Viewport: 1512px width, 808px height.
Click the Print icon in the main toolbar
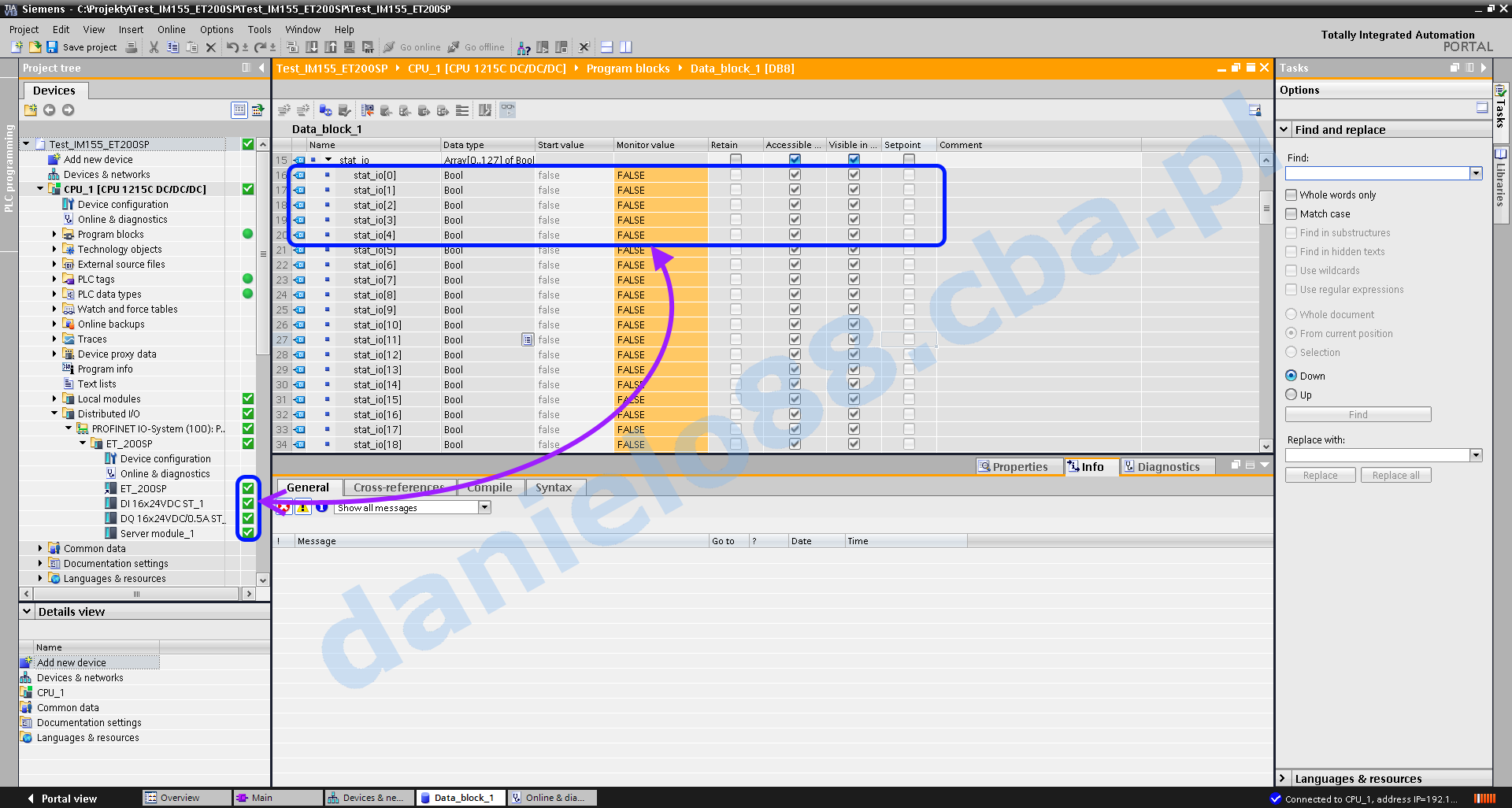coord(132,47)
